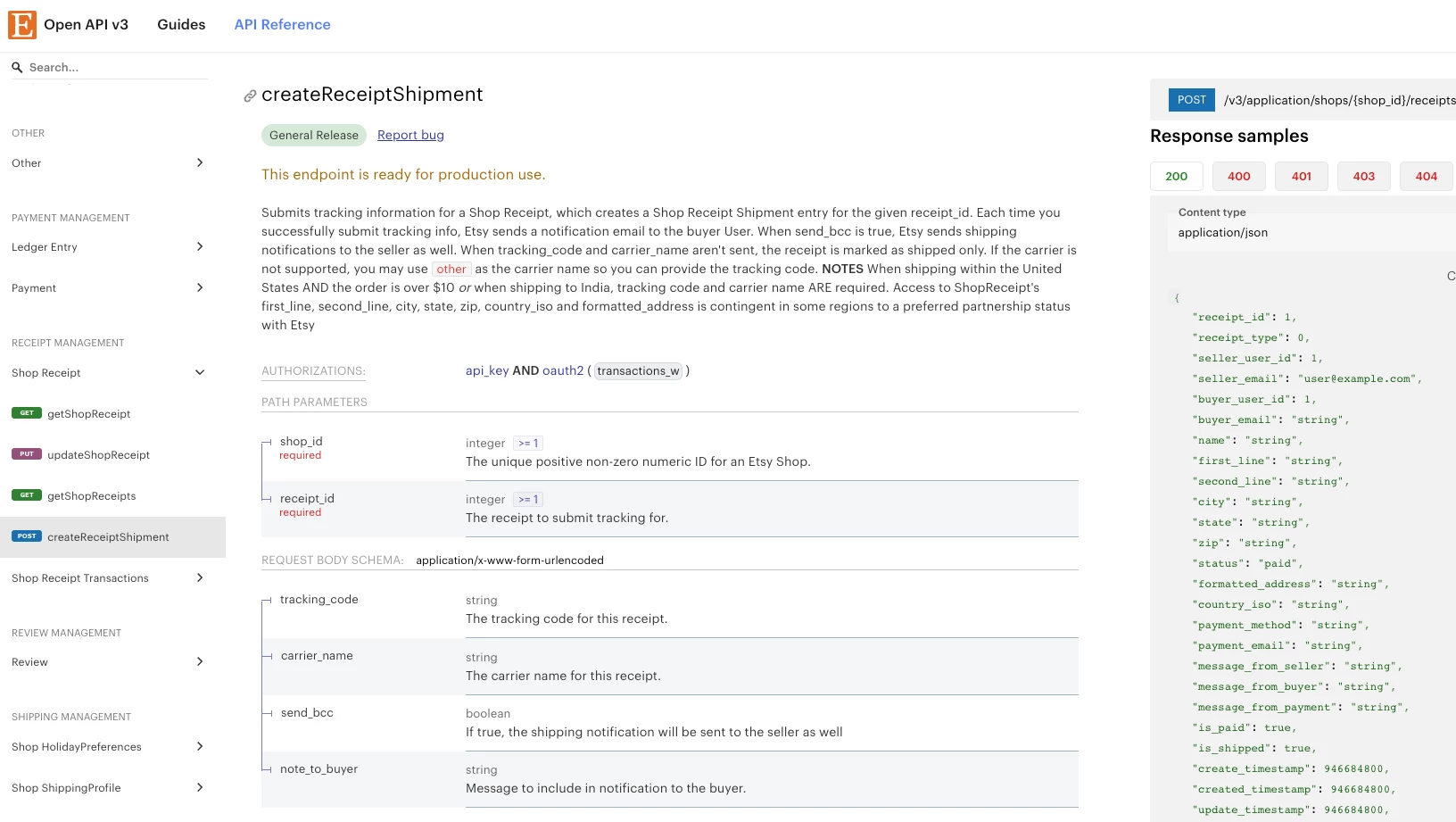Viewport: 1456px width, 822px height.
Task: Click the GET badge for getShopReceipts
Action: [27, 495]
